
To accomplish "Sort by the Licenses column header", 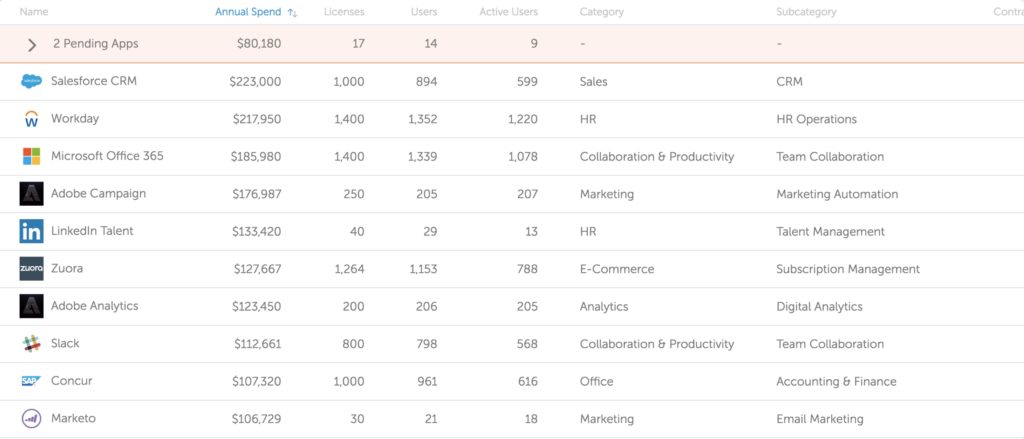I will coord(344,12).
